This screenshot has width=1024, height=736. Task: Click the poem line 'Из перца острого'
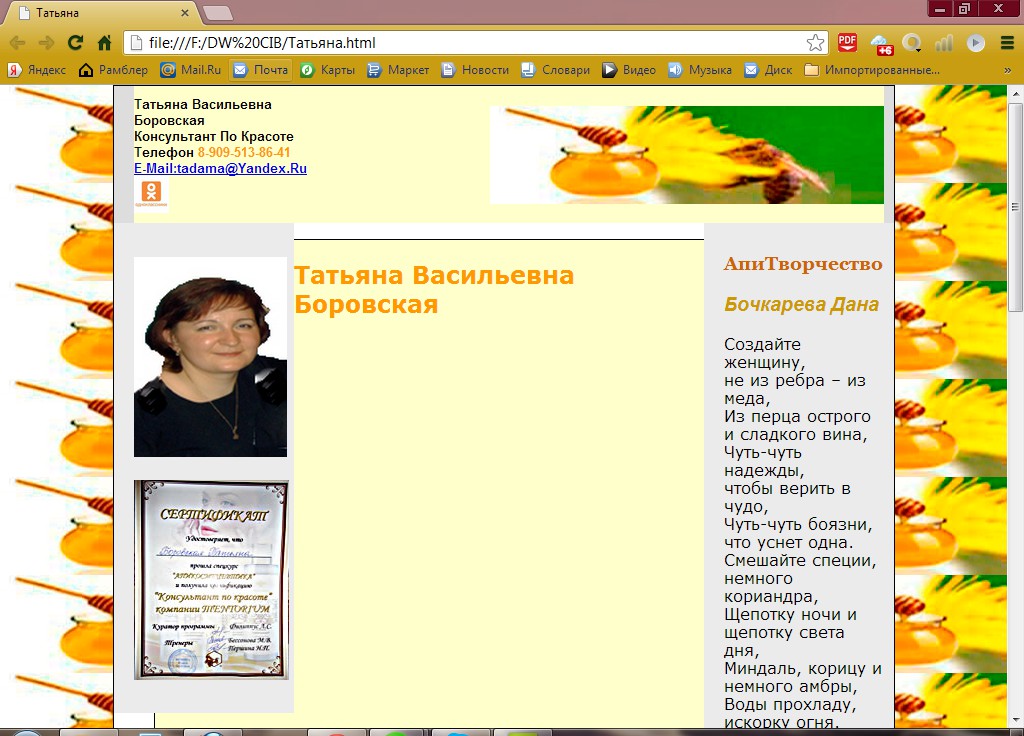[797, 417]
